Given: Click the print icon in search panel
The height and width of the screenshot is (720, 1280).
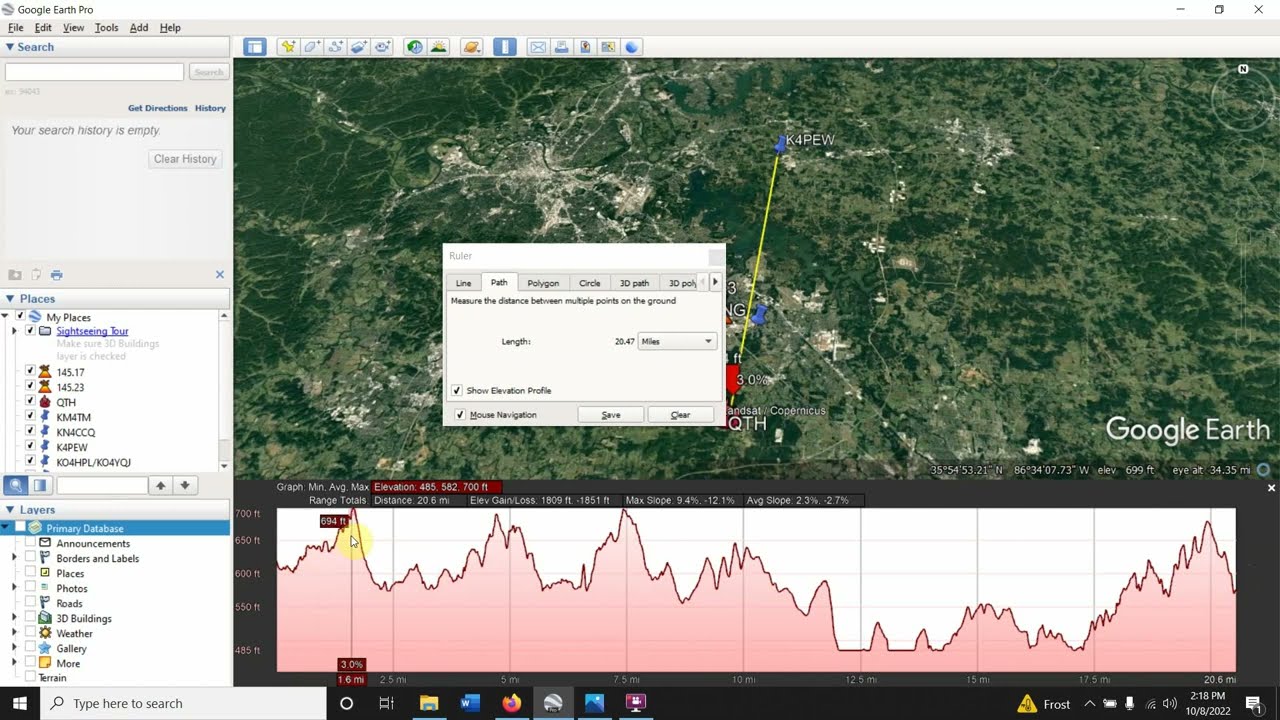Looking at the screenshot, I should click(57, 275).
